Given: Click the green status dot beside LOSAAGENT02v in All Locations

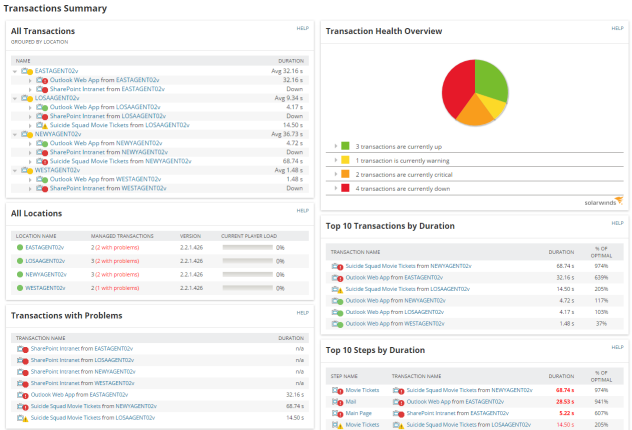Looking at the screenshot, I should click(19, 260).
